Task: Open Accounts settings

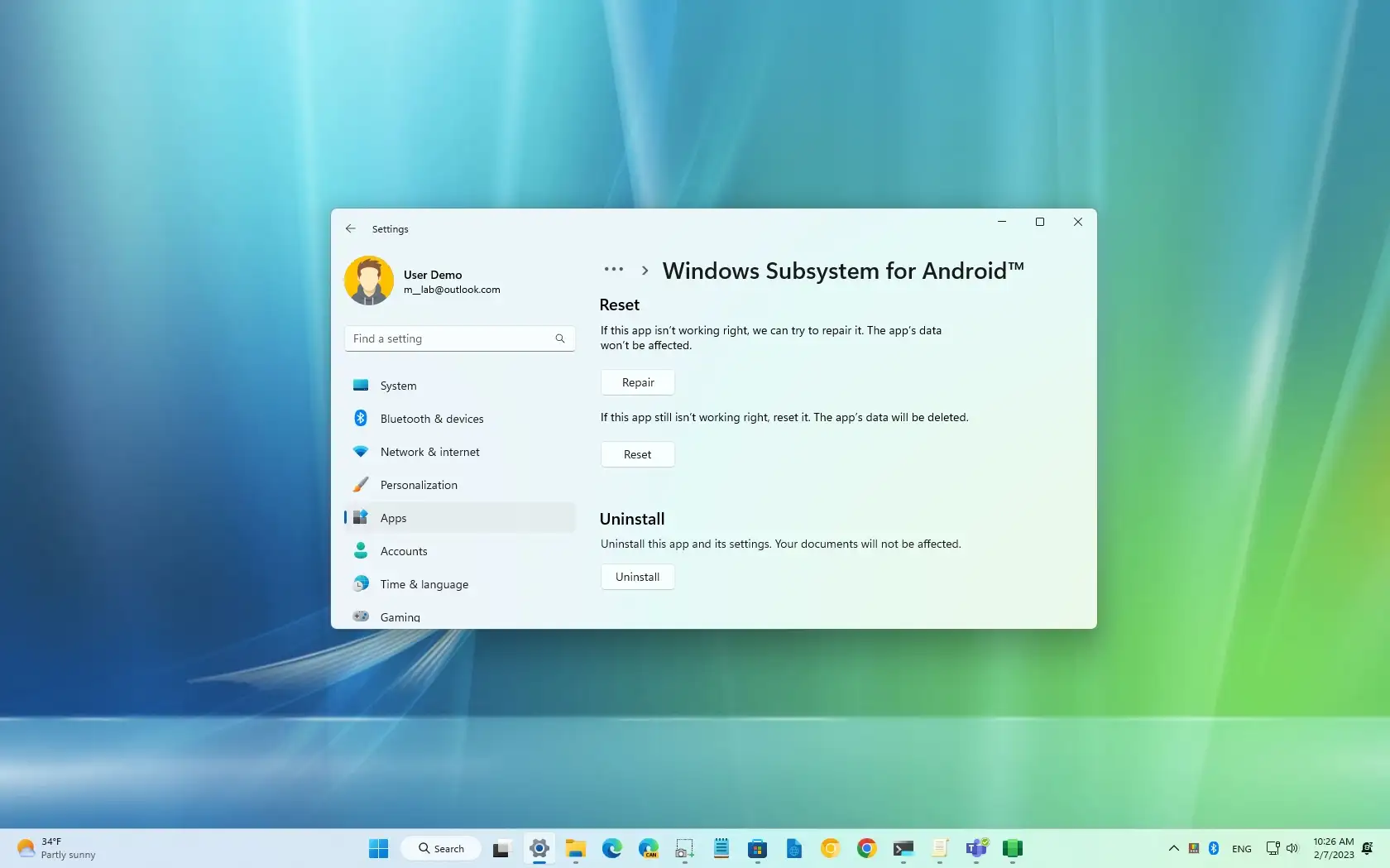Action: pos(405,551)
